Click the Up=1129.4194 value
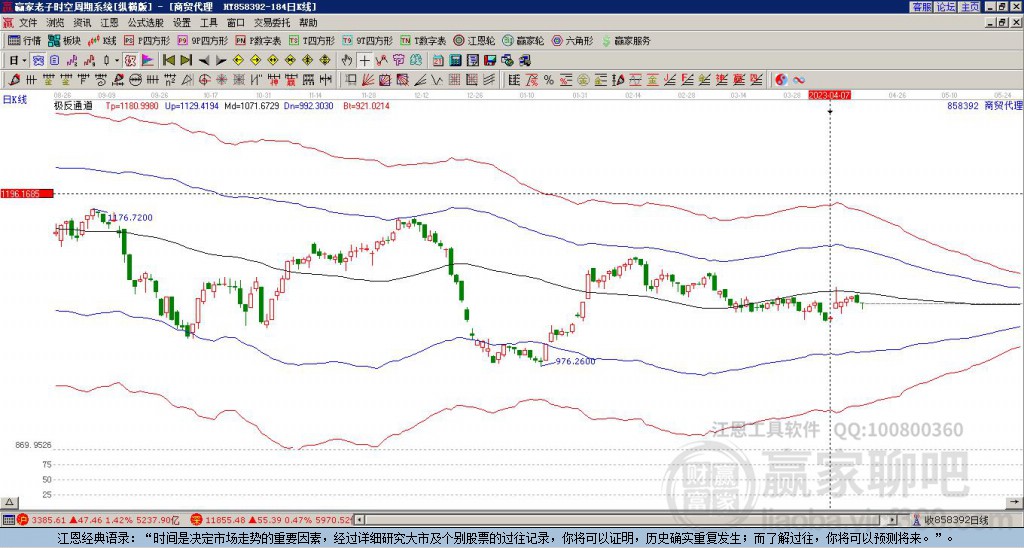Screen dimensions: 1024x548 pyautogui.click(x=191, y=105)
